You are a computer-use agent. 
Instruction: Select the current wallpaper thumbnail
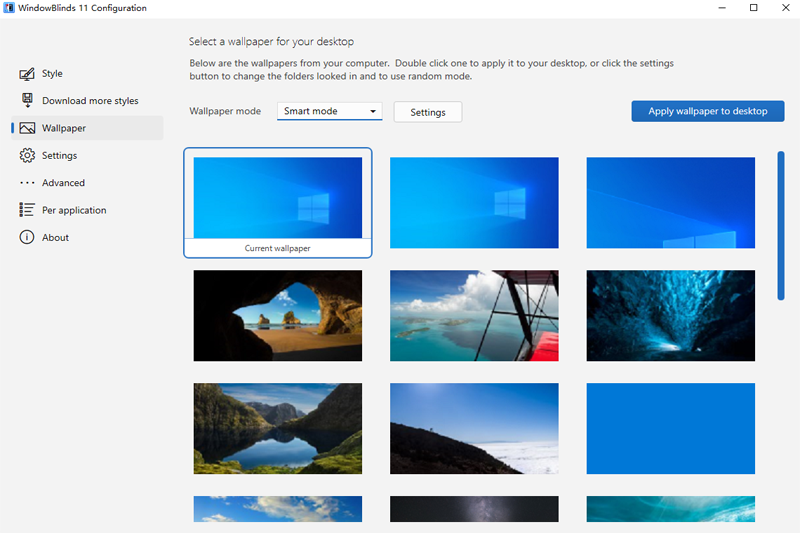click(x=278, y=198)
